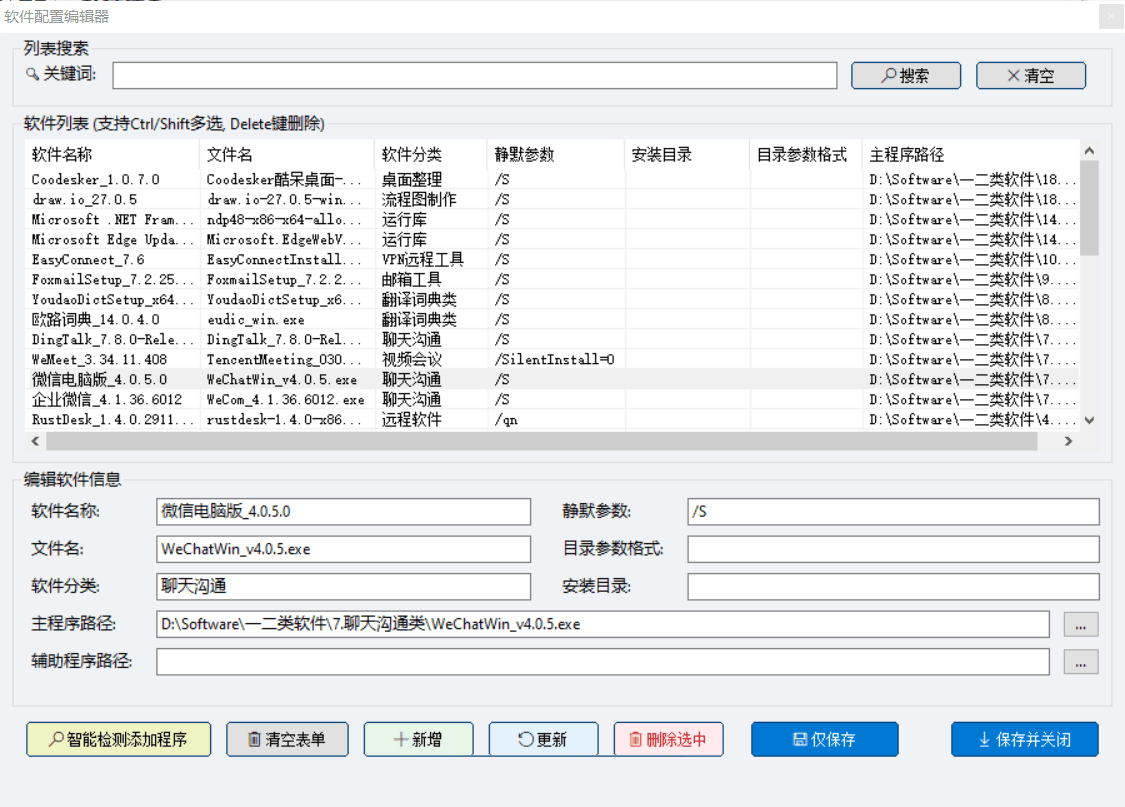Click the 搜索 button
1125x807 pixels.
(x=905, y=75)
